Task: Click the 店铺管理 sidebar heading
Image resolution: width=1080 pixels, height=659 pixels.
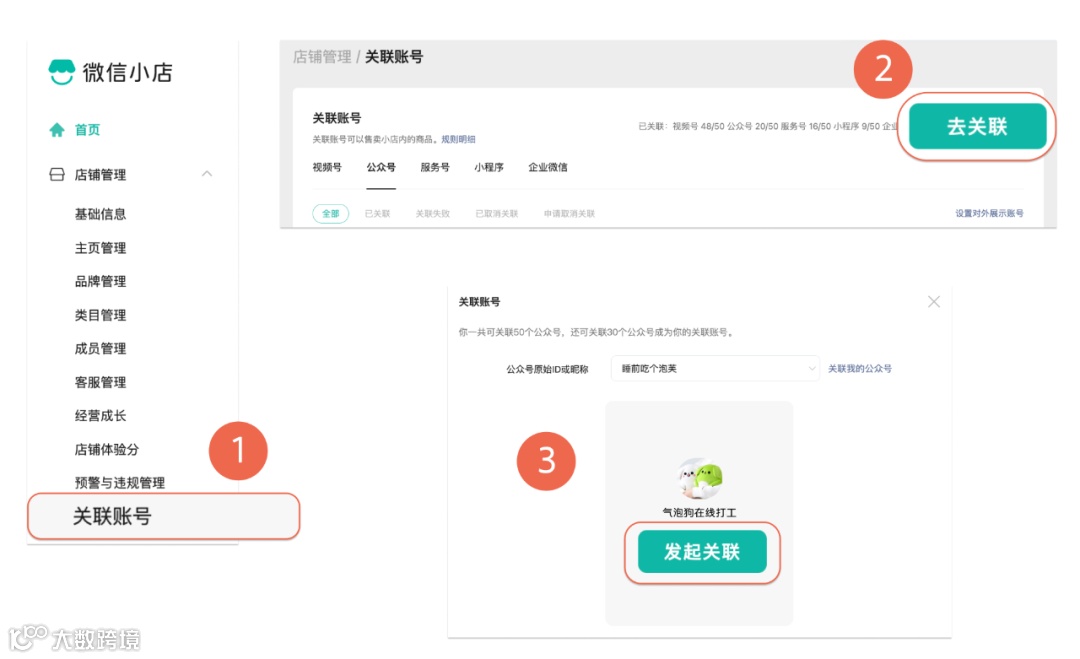Action: tap(101, 174)
